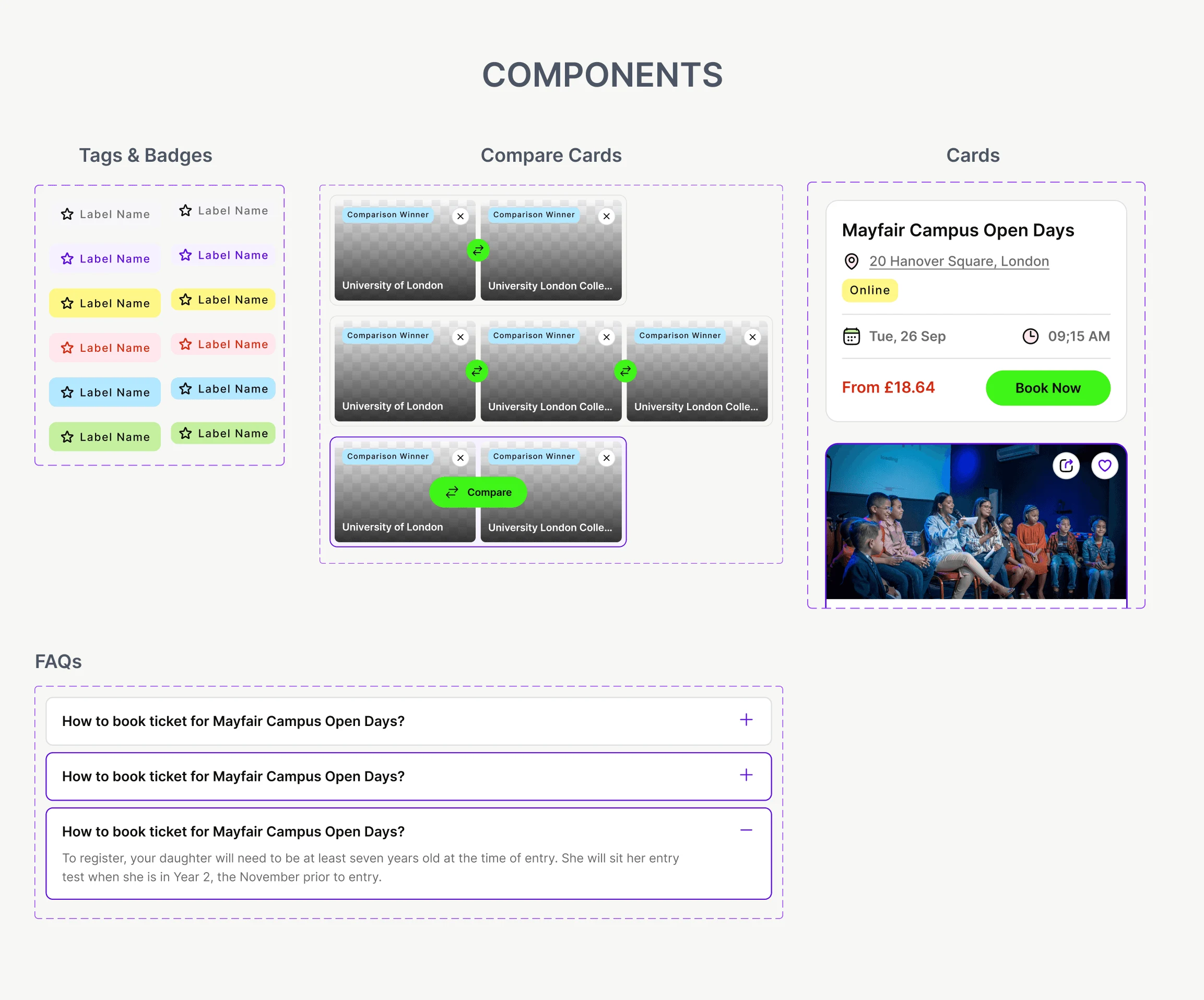This screenshot has width=1204, height=1000.
Task: Open the 20 Hanover Square, London address link
Action: (x=959, y=261)
